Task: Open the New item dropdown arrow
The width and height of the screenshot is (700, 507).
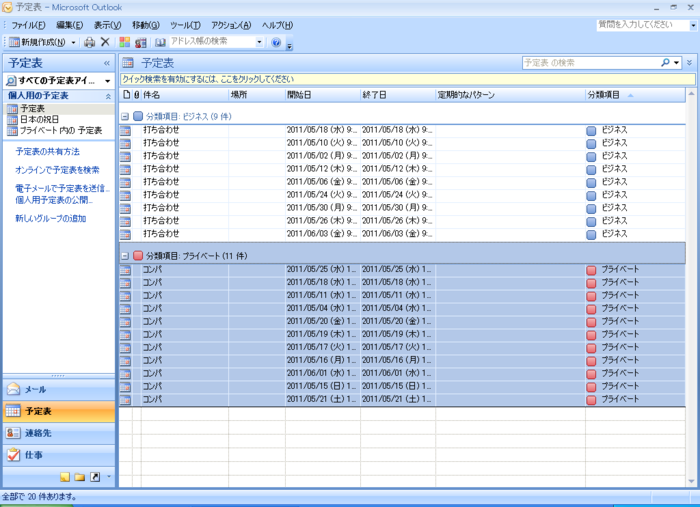Action: point(74,42)
